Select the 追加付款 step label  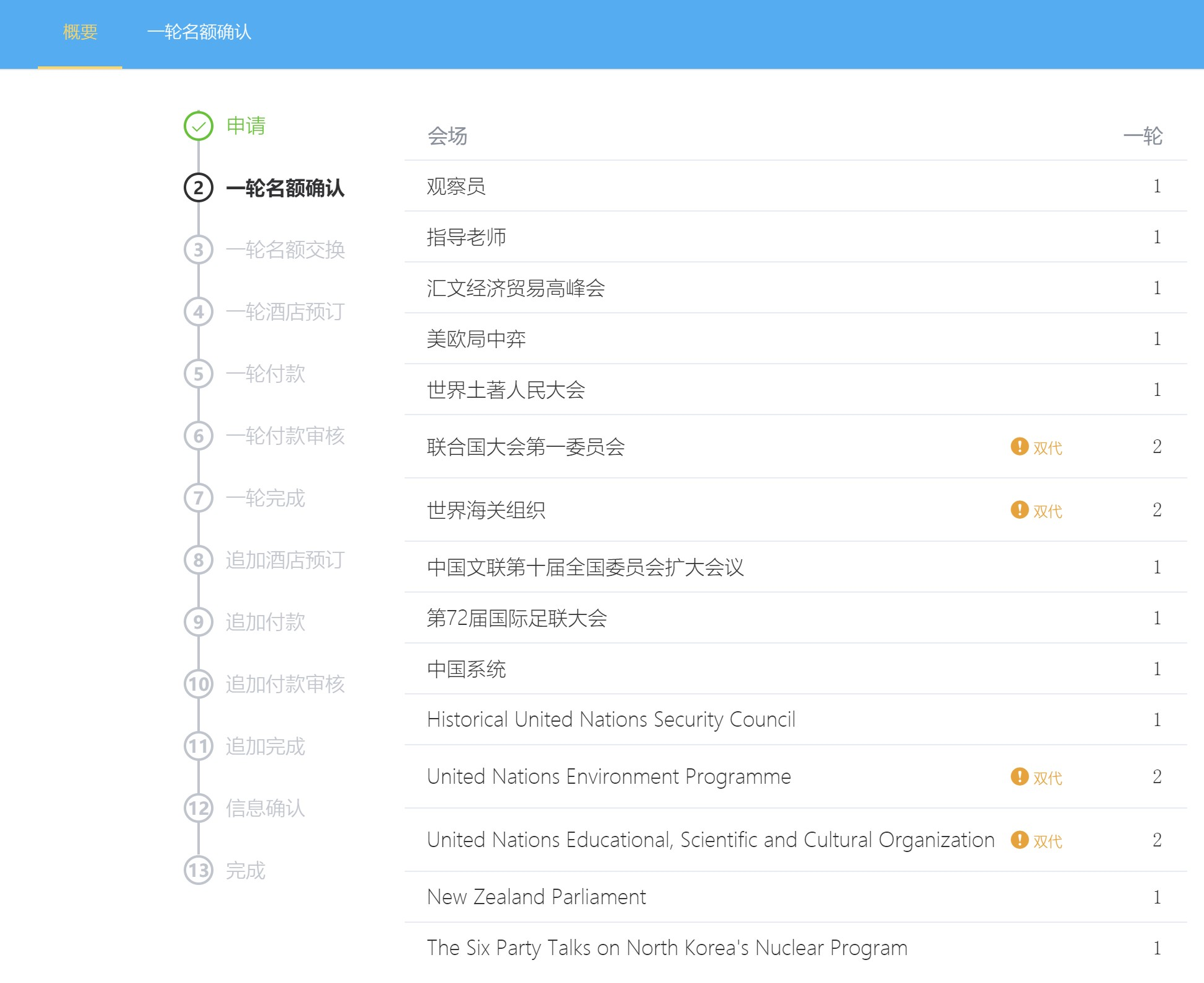click(266, 622)
